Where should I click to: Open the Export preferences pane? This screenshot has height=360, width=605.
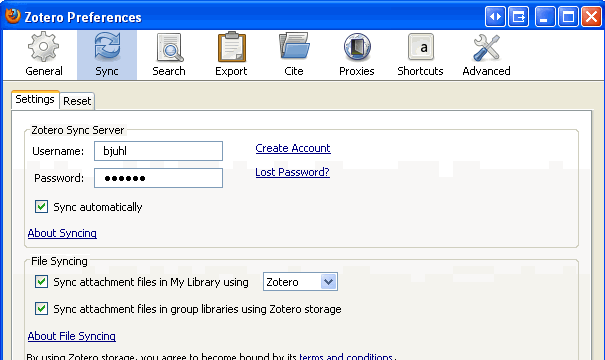231,55
